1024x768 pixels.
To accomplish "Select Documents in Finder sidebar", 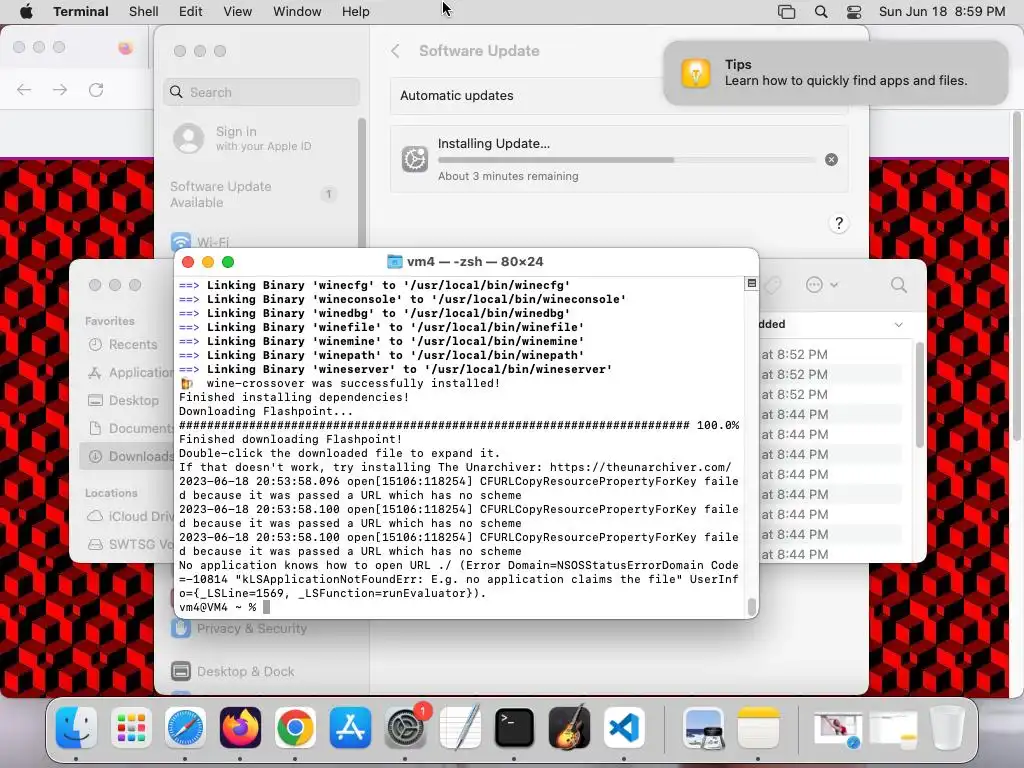I will (x=130, y=428).
